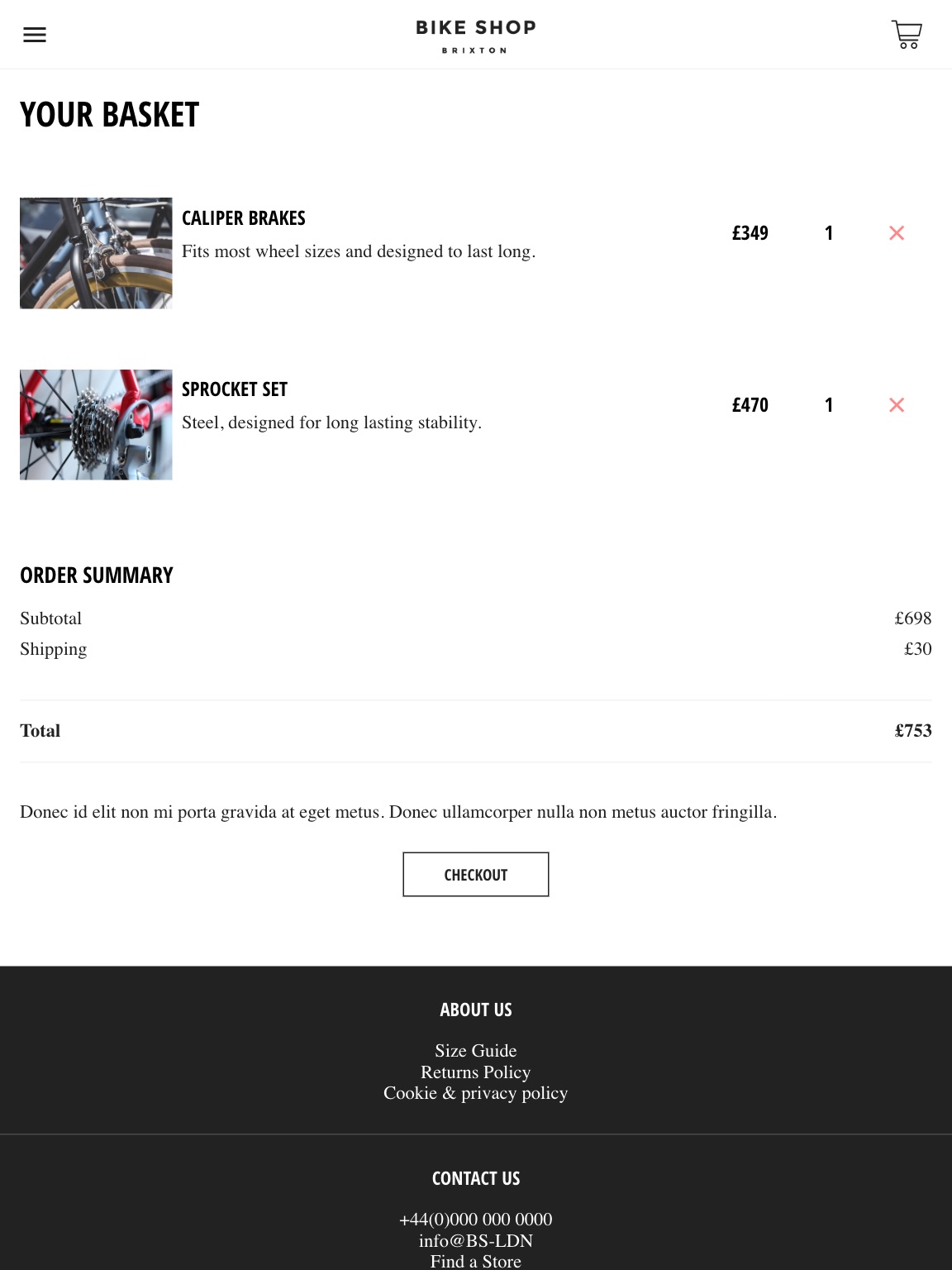Screen dimensions: 952x1270
Task: Click the Bike Shop Brixton logo
Action: (x=476, y=36)
